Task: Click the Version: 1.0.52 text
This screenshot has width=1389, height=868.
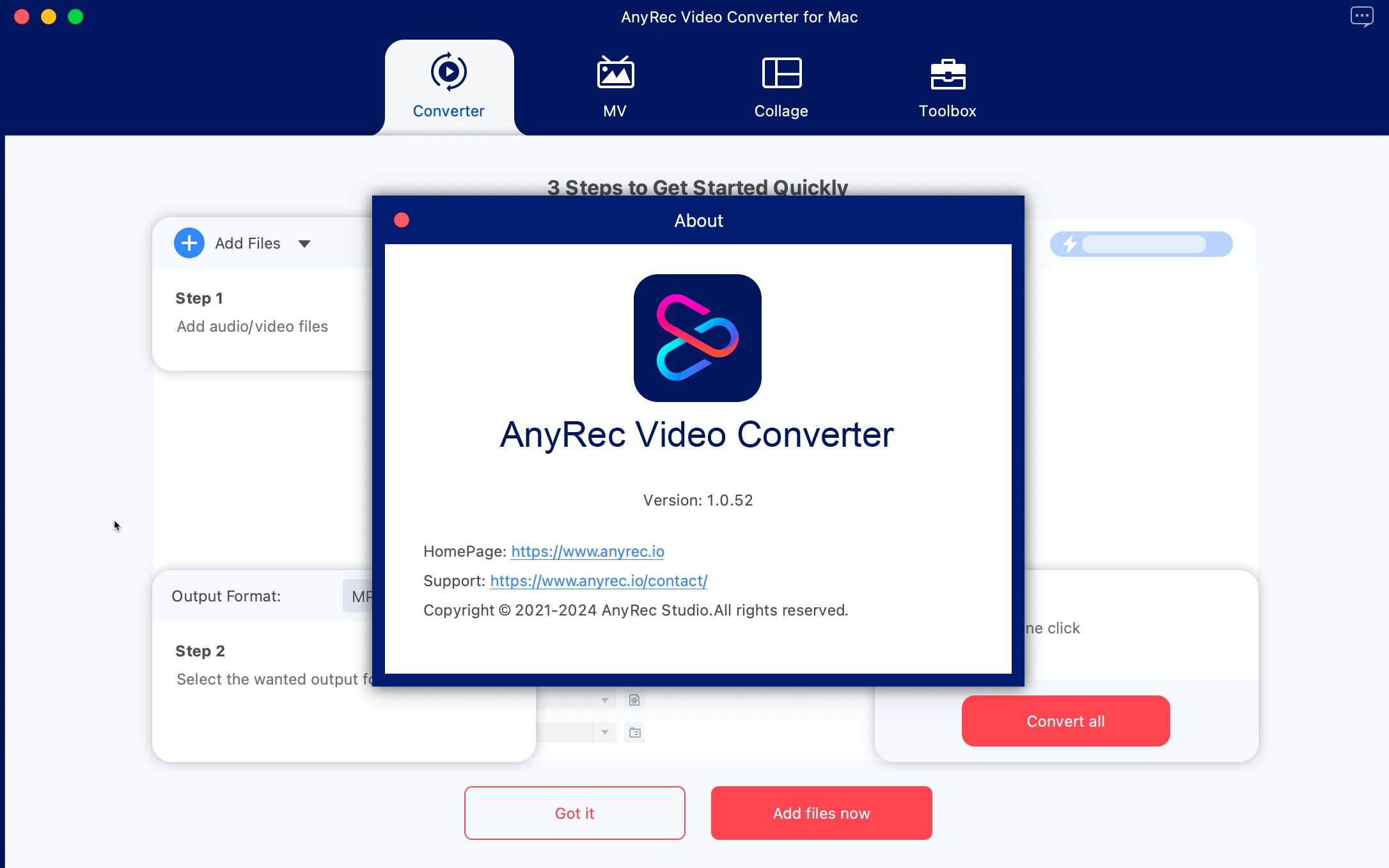Action: 698,500
